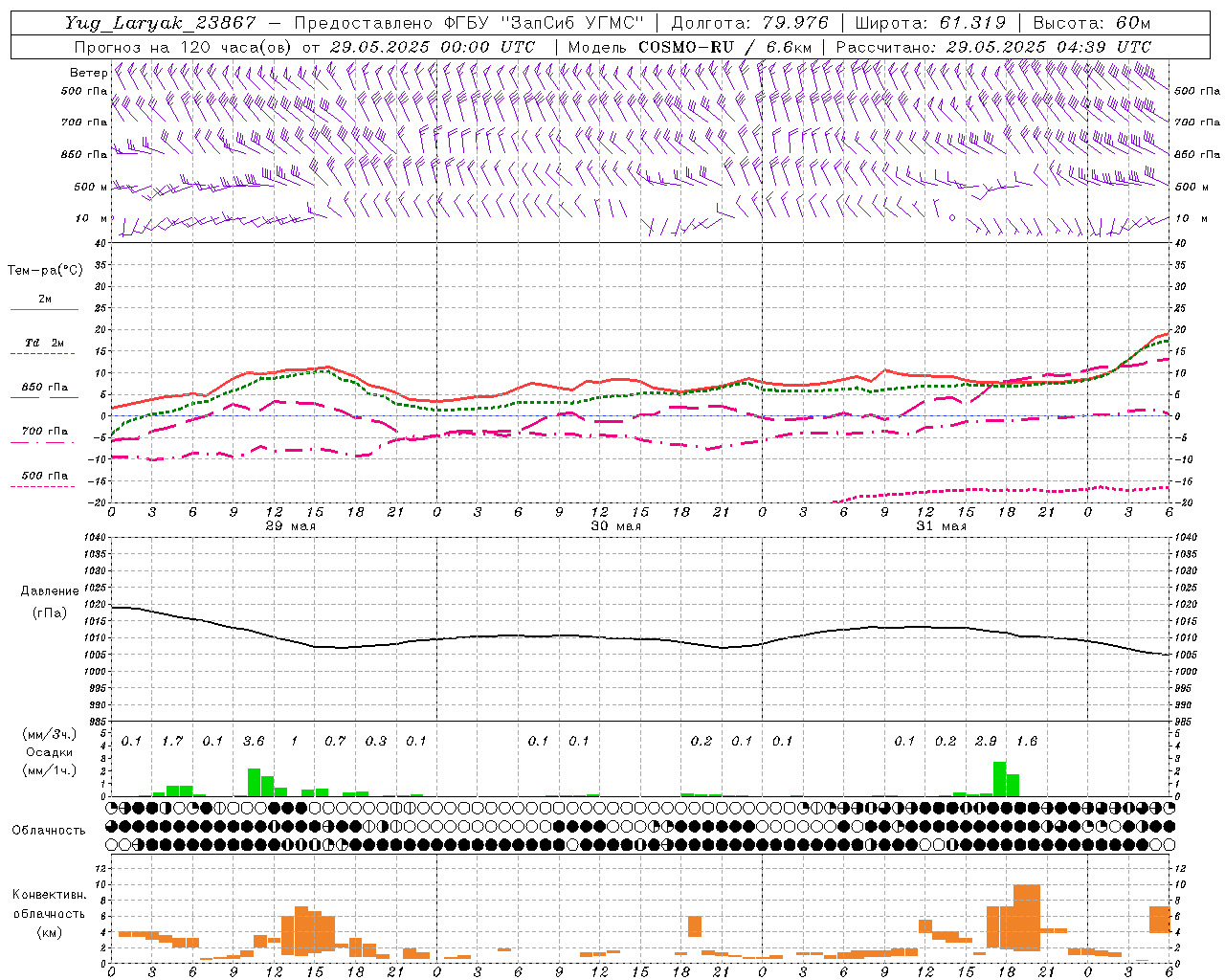Screen dimensions: 1225x980
Task: Click the Td 2м legend entry
Action: point(44,344)
